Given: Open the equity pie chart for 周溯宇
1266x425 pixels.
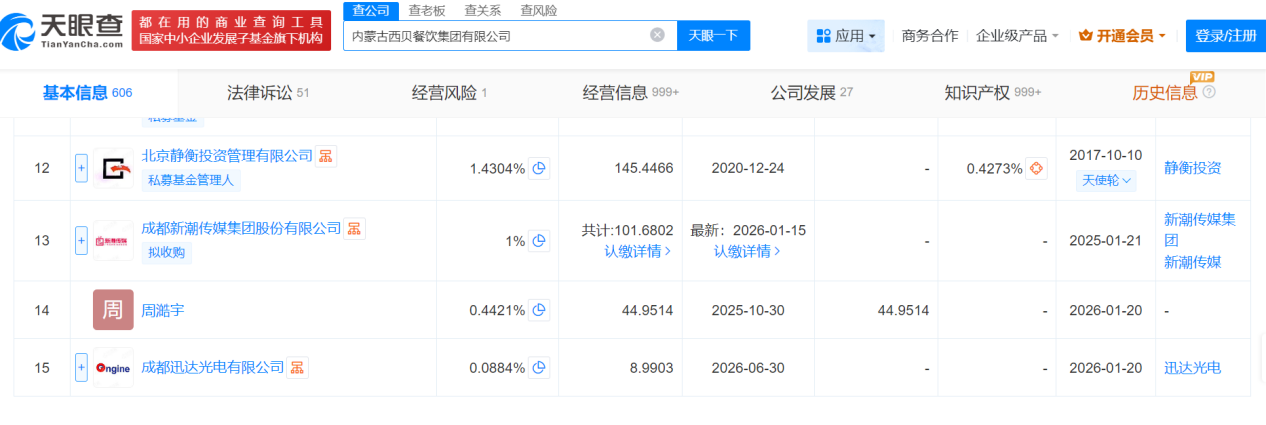Looking at the screenshot, I should pyautogui.click(x=539, y=310).
